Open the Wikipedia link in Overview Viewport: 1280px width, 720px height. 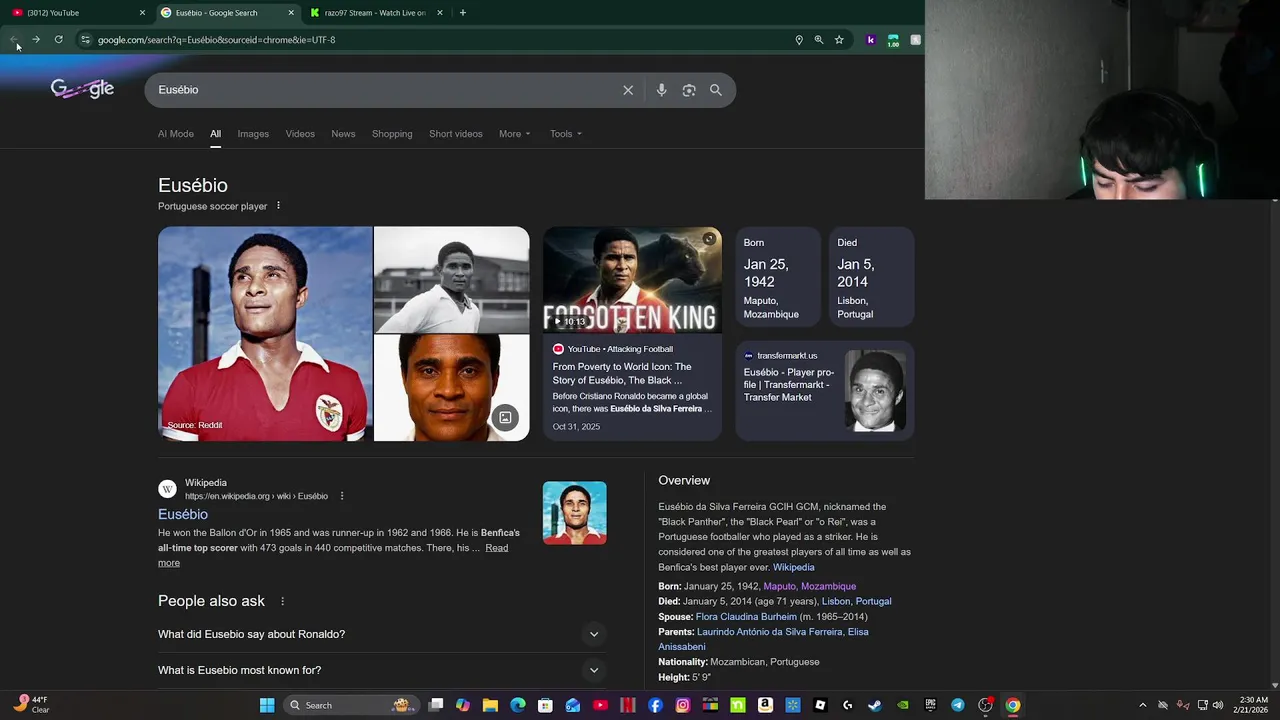pyautogui.click(x=793, y=567)
